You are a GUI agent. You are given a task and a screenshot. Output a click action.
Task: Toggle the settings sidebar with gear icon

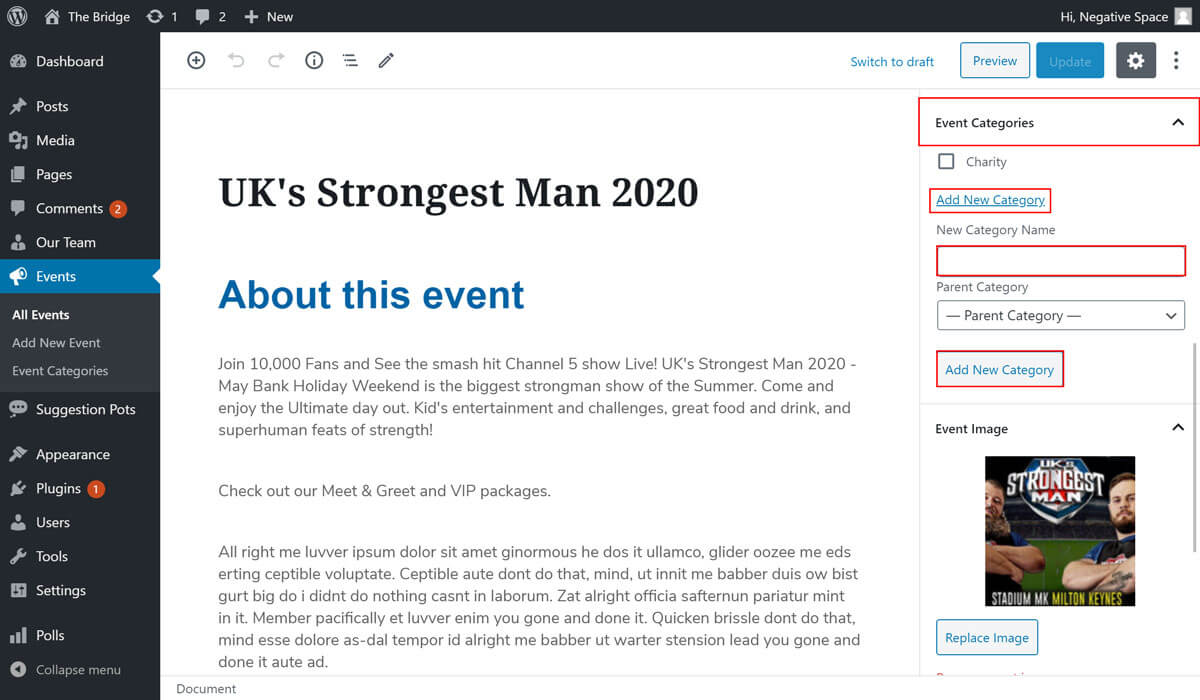point(1135,60)
